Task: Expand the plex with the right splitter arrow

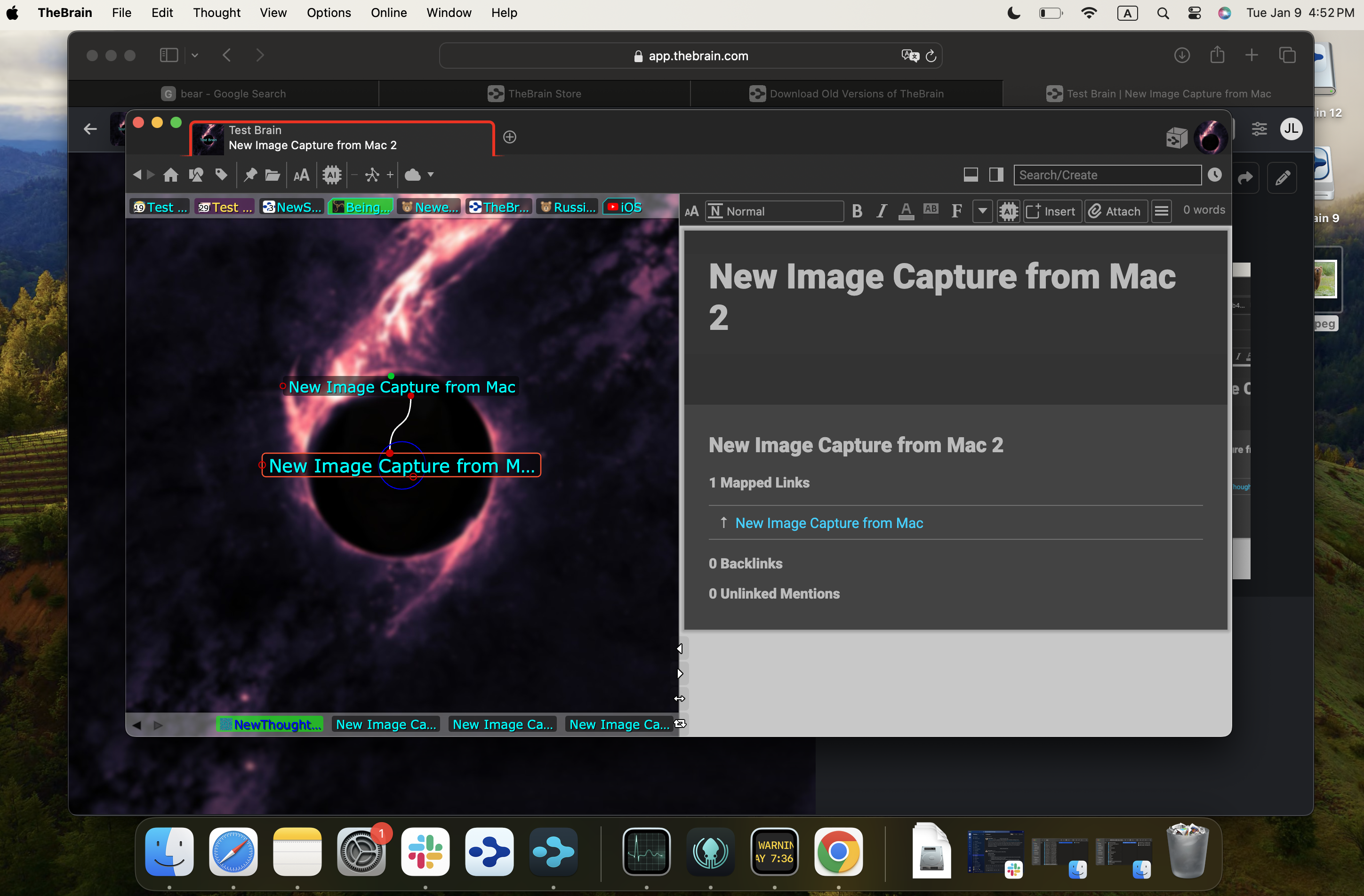Action: 679,674
